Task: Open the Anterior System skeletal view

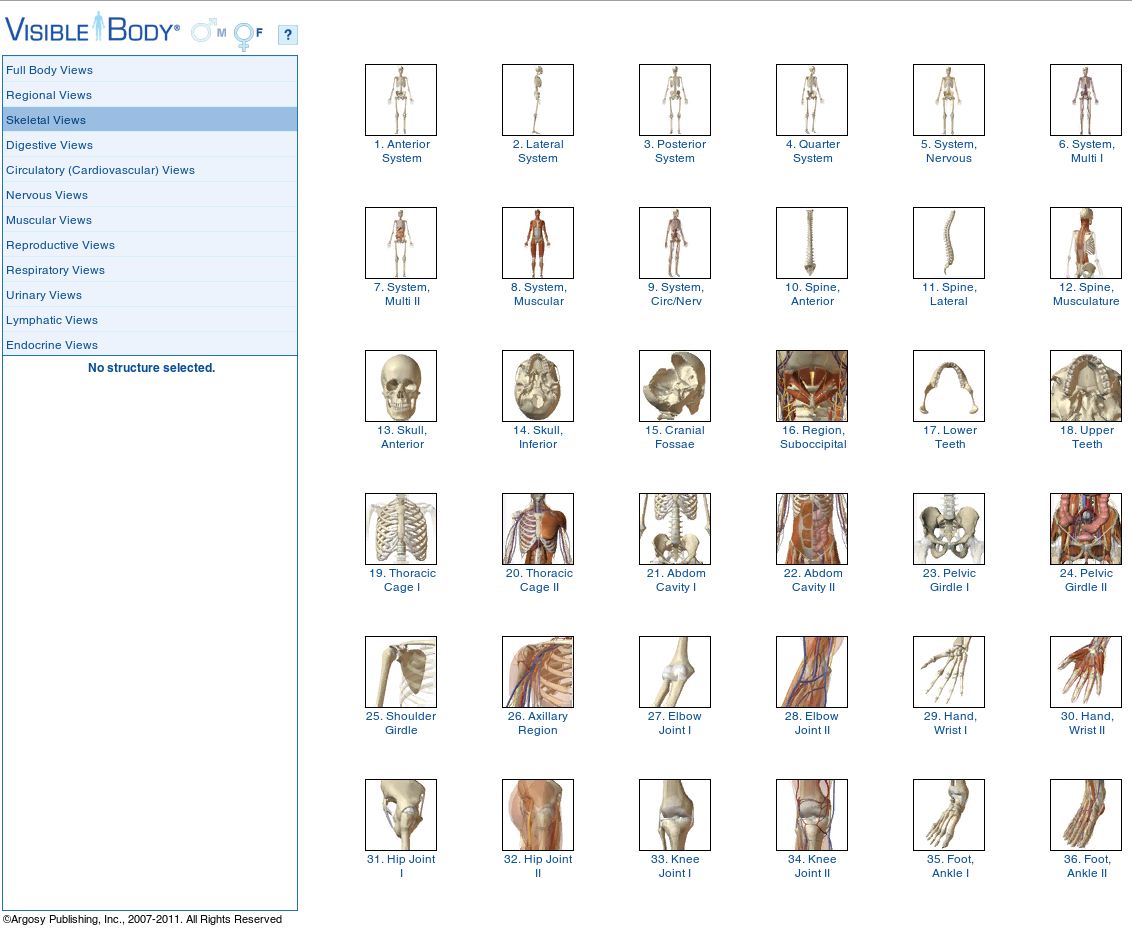Action: point(401,99)
